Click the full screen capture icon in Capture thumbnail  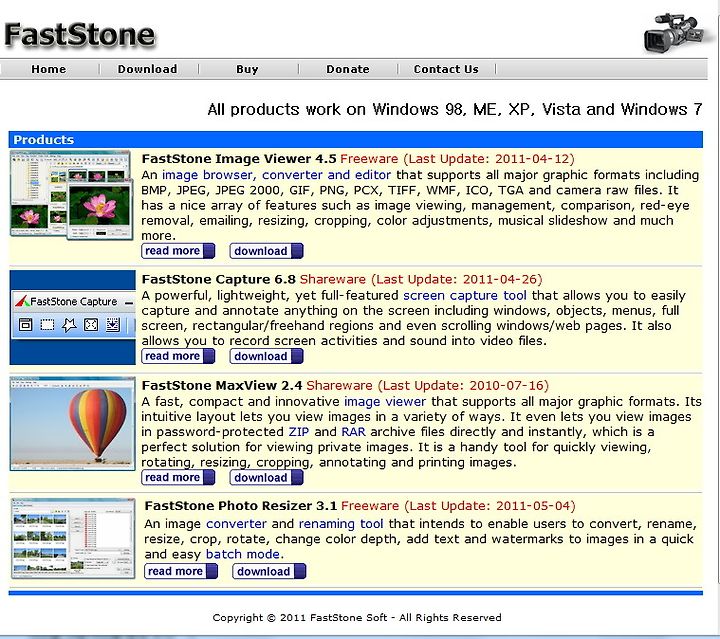click(91, 325)
